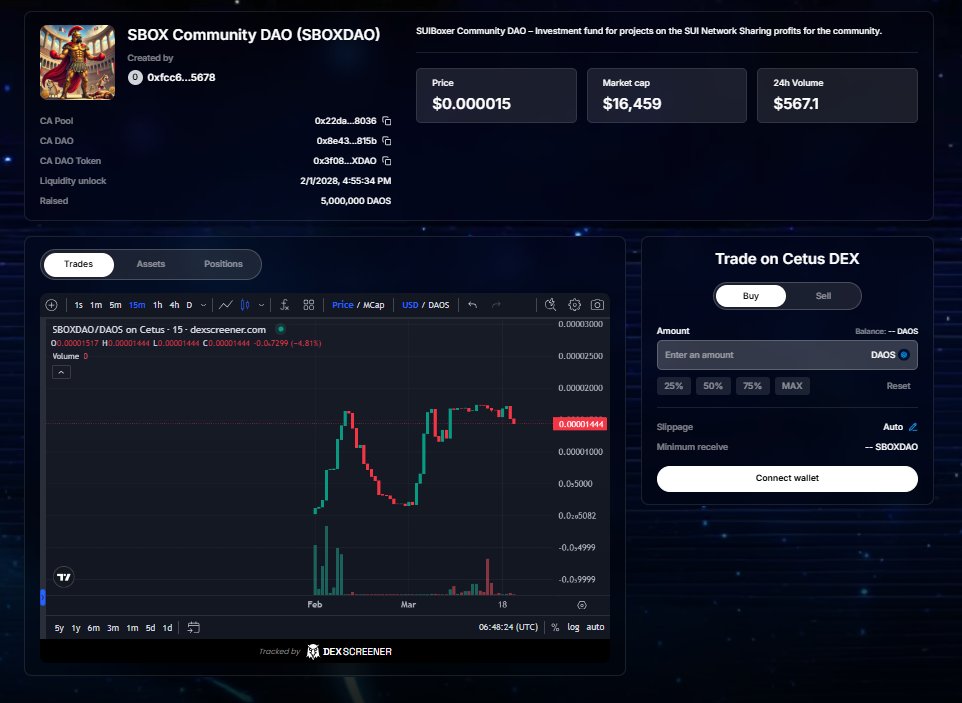Screen dimensions: 962x703
Task: Open the SBOX Community DAO thumbnail image
Action: [77, 62]
